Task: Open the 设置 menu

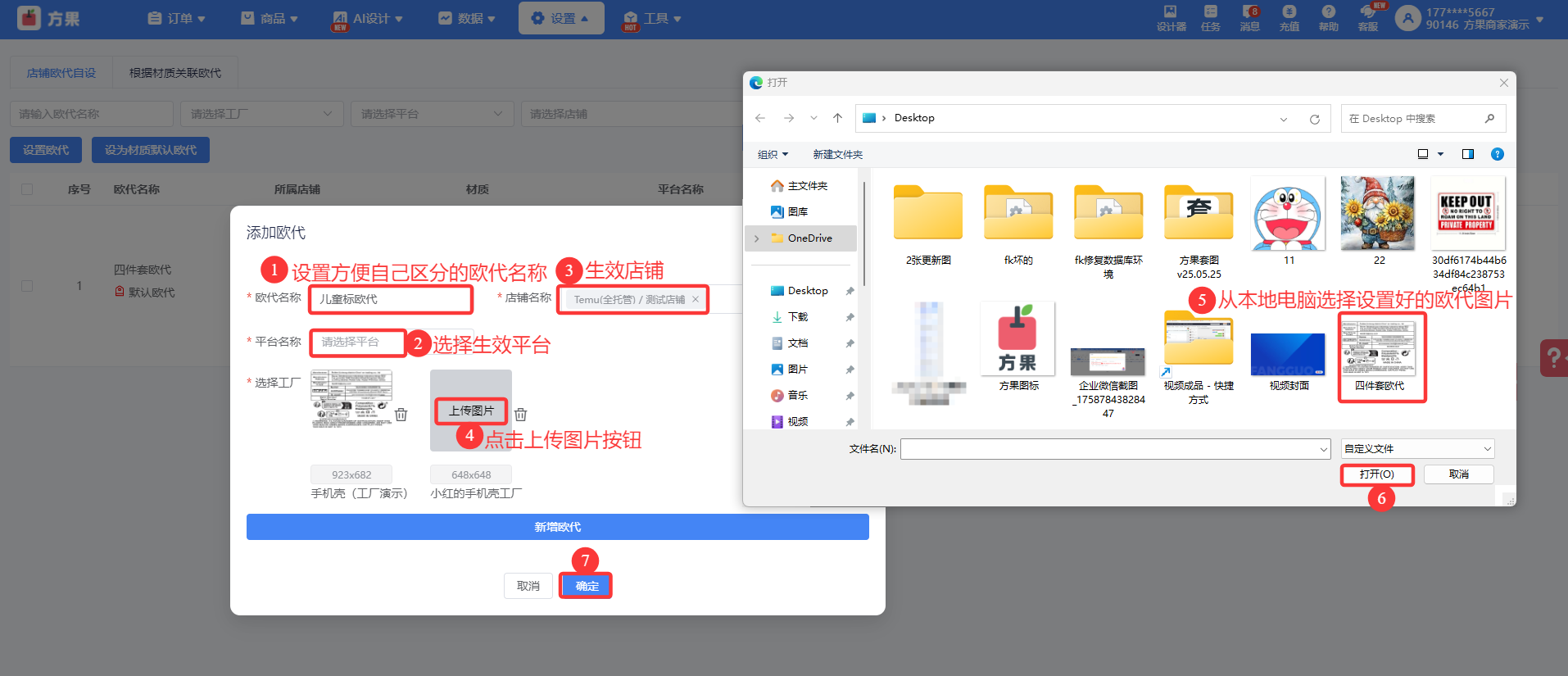Action: tap(561, 18)
